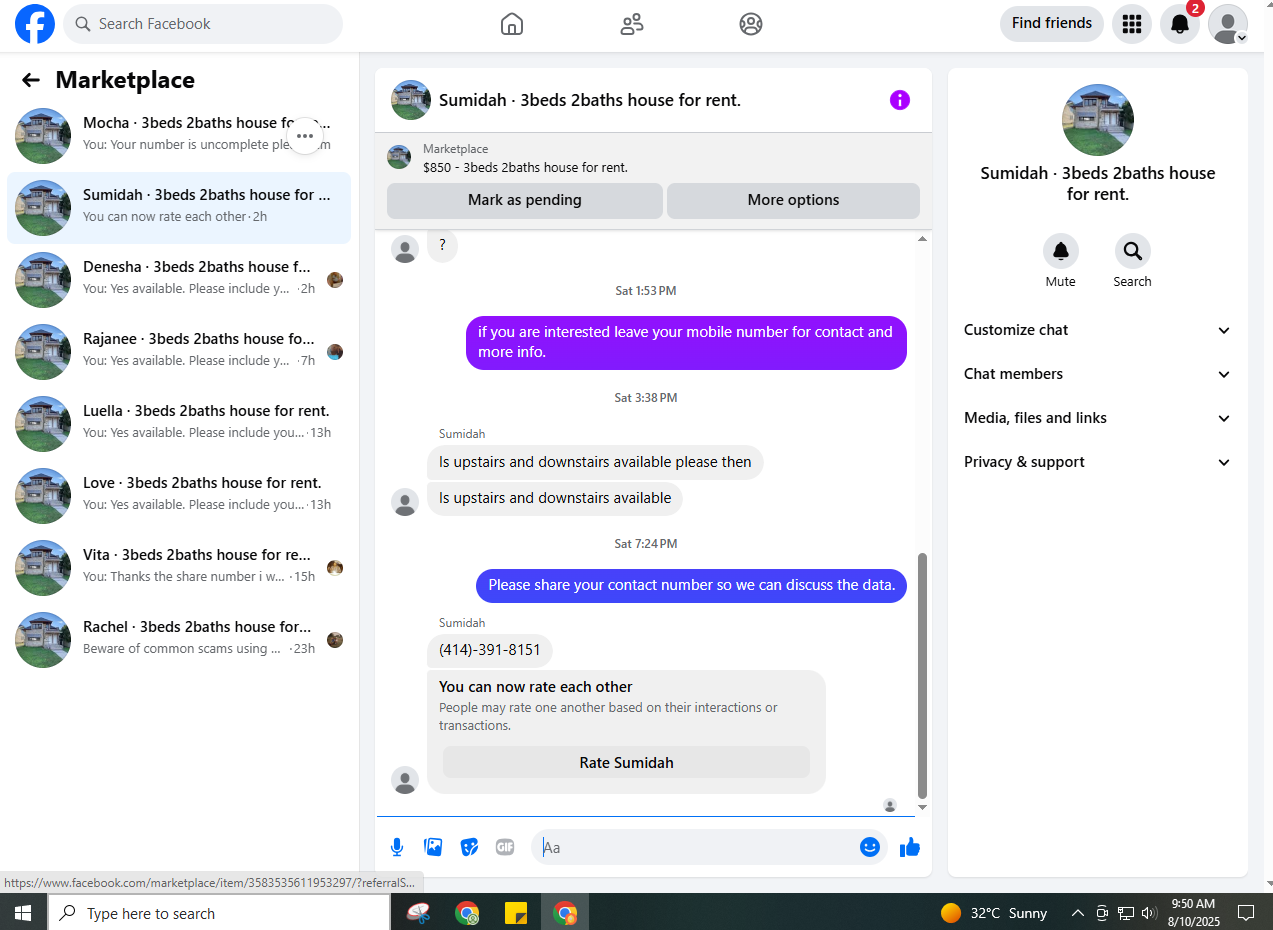Click the 32°C Sunny weather widget
The image size is (1273, 930).
pos(994,913)
